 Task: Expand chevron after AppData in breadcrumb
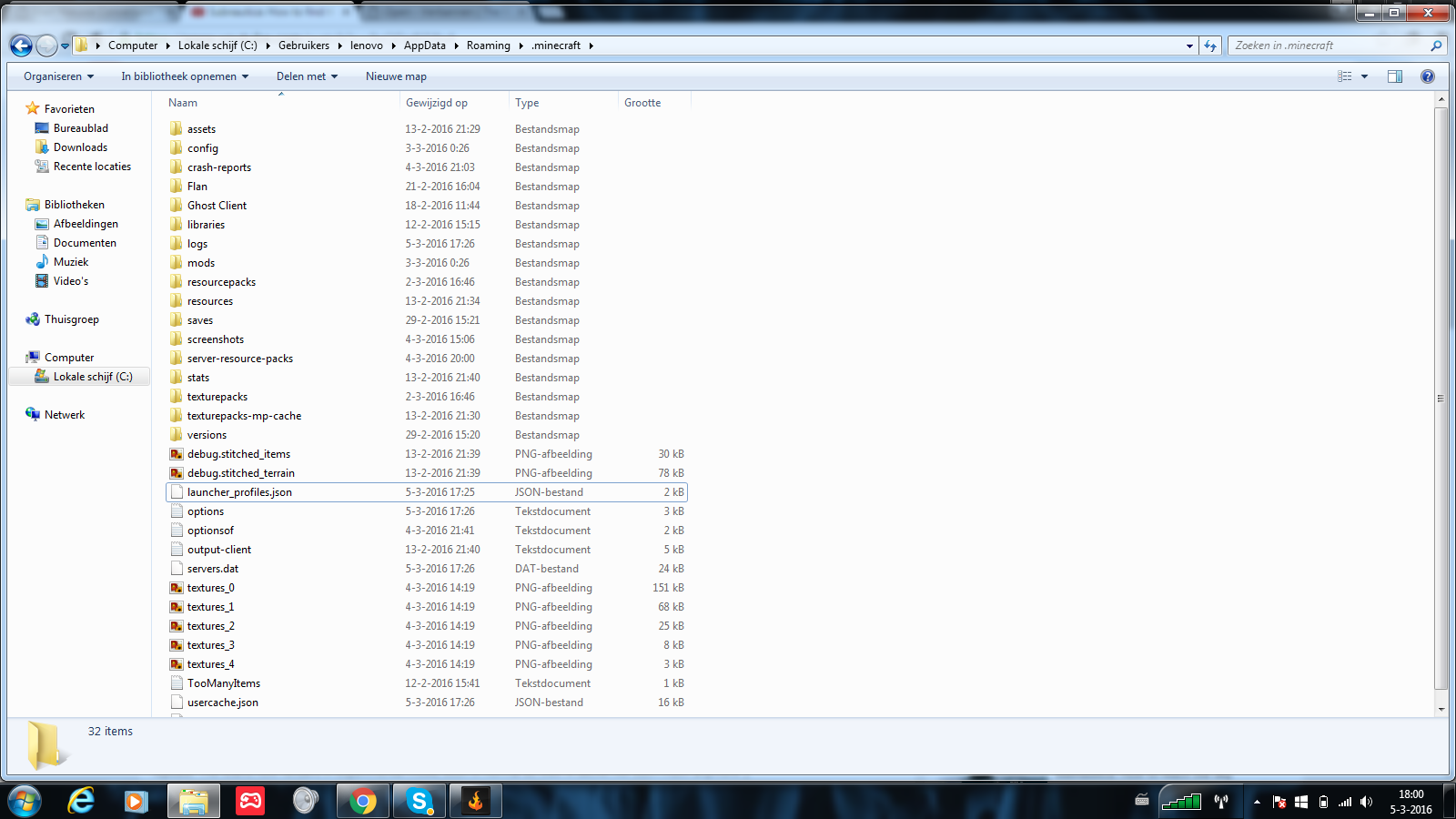(456, 45)
